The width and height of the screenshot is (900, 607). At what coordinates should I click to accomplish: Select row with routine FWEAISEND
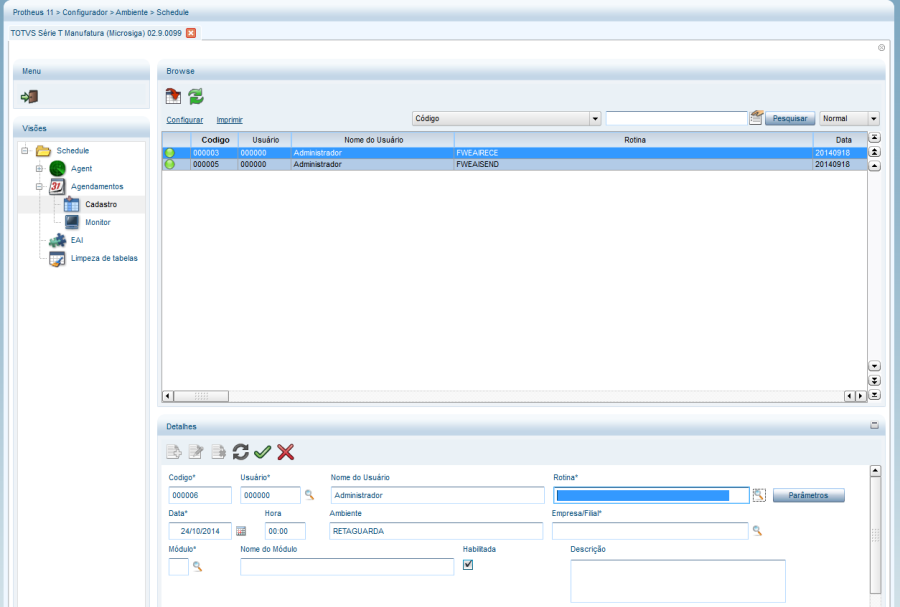click(x=514, y=164)
